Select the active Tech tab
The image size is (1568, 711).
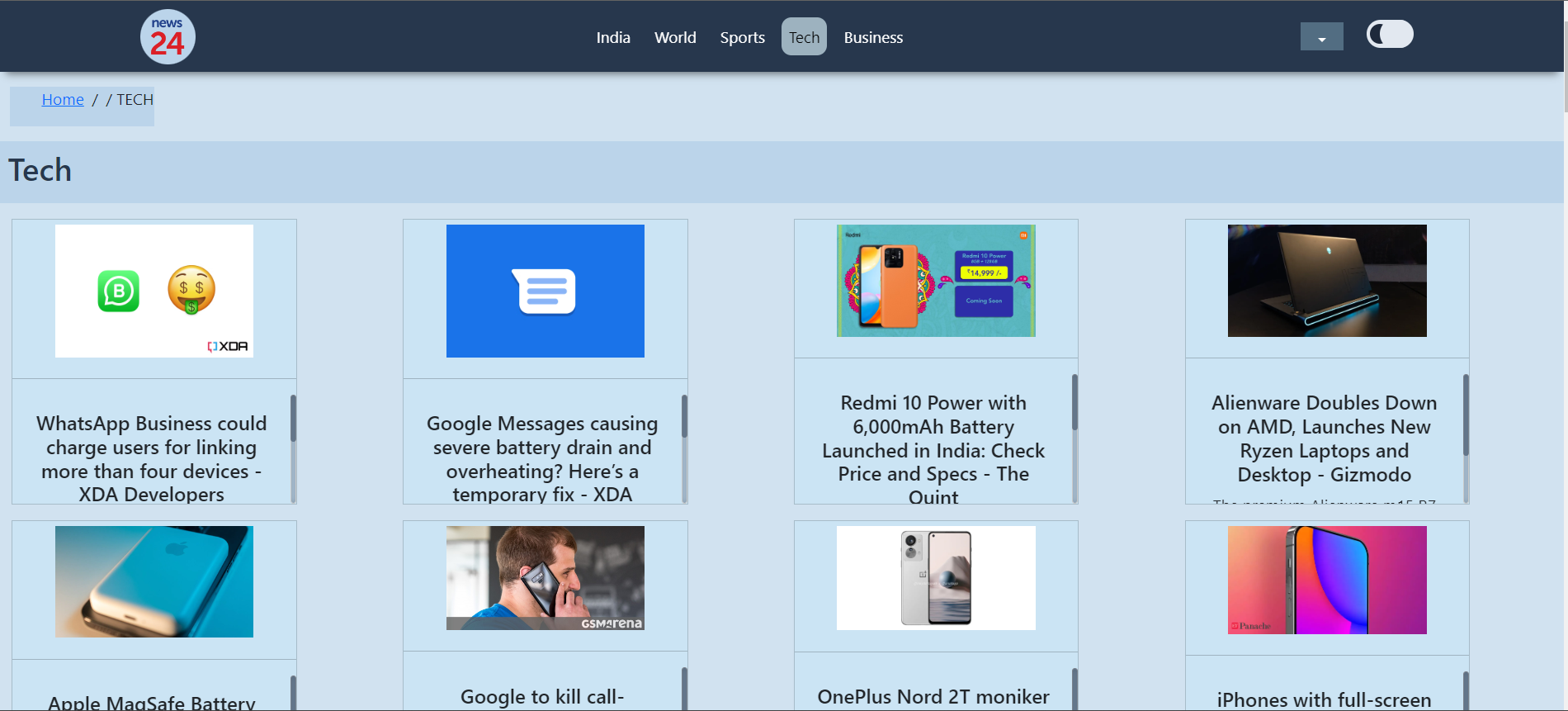[x=804, y=37]
